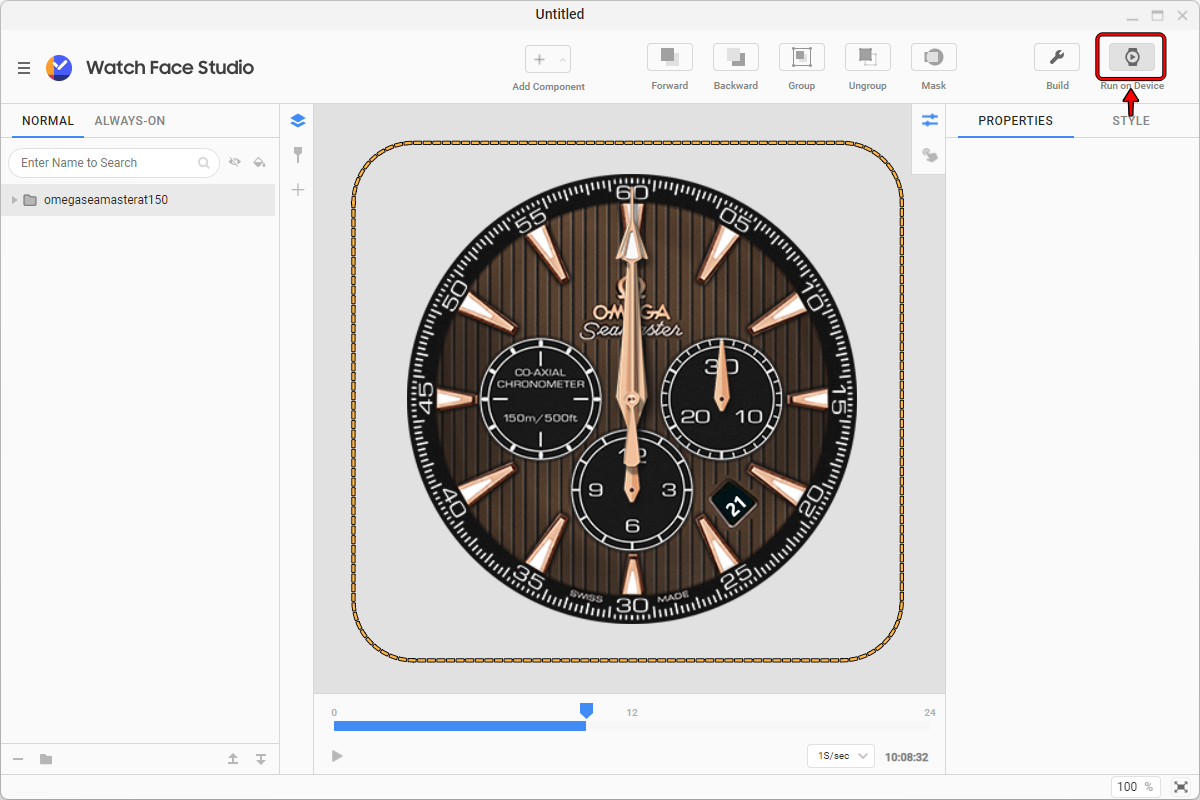Open the hamburger main menu
Screen dimensions: 1200x800
pos(24,68)
